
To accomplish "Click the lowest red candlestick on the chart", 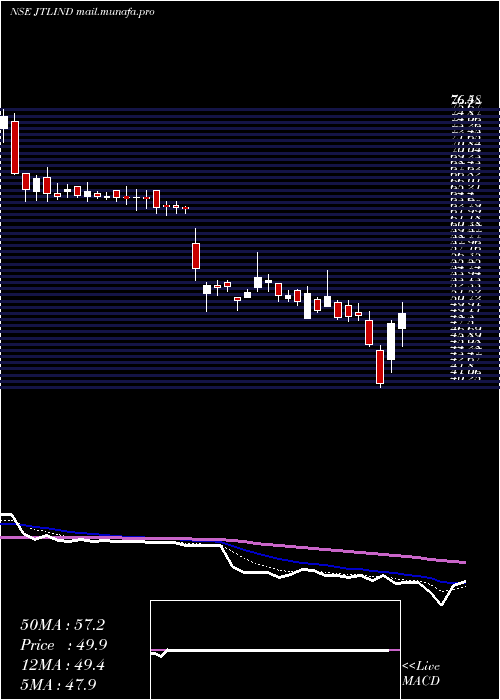I will 380,366.
